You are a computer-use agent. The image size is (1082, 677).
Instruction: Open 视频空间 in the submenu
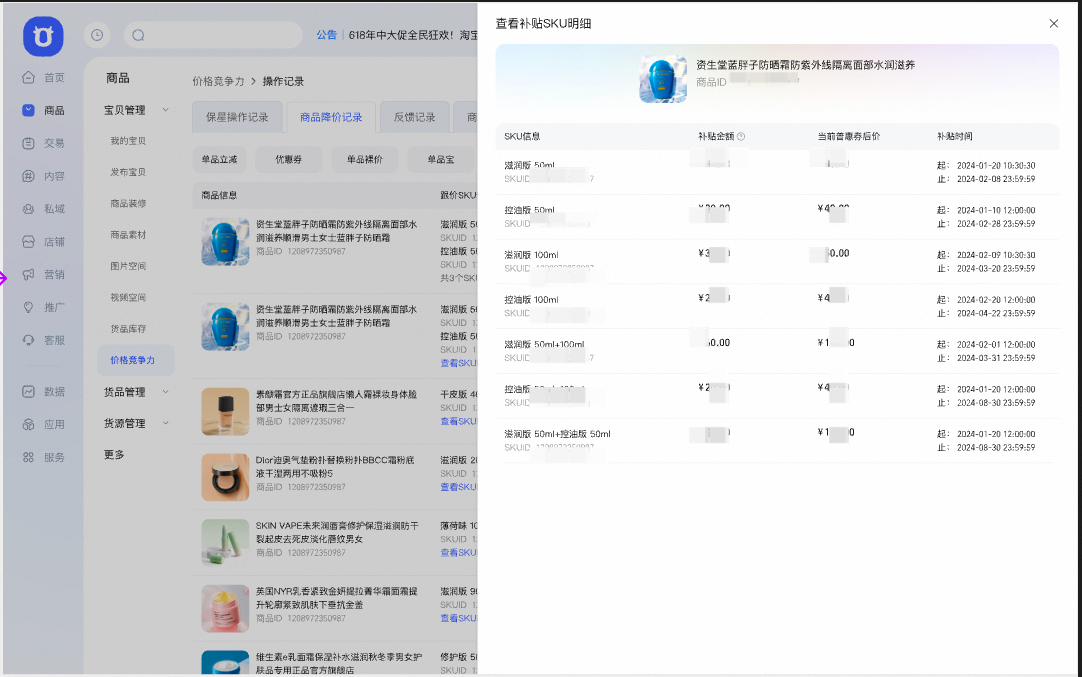[x=128, y=297]
